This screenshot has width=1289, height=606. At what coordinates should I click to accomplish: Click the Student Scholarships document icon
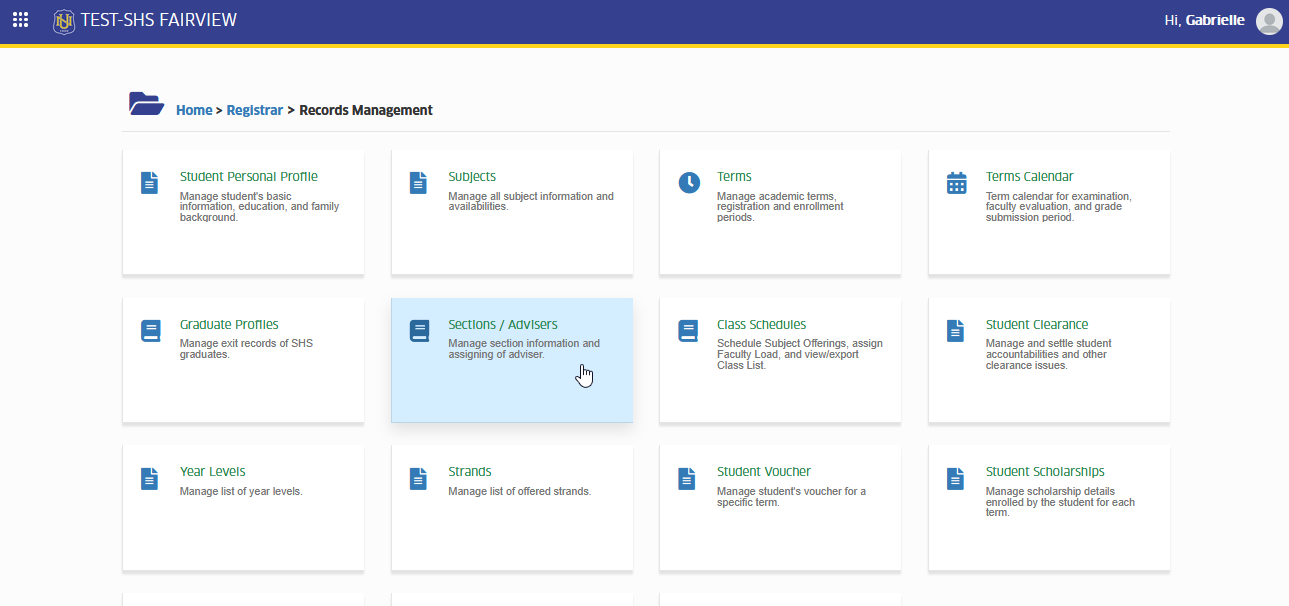coord(955,479)
